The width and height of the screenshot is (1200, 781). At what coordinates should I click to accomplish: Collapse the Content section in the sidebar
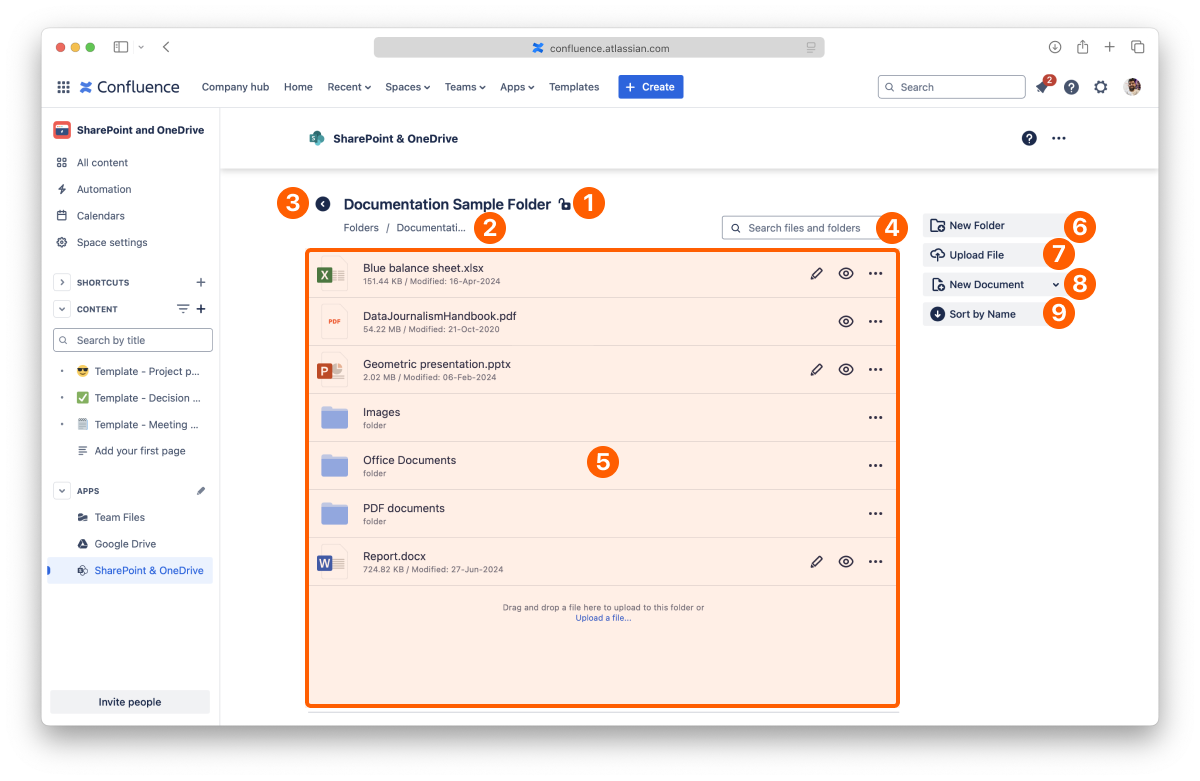(x=61, y=309)
